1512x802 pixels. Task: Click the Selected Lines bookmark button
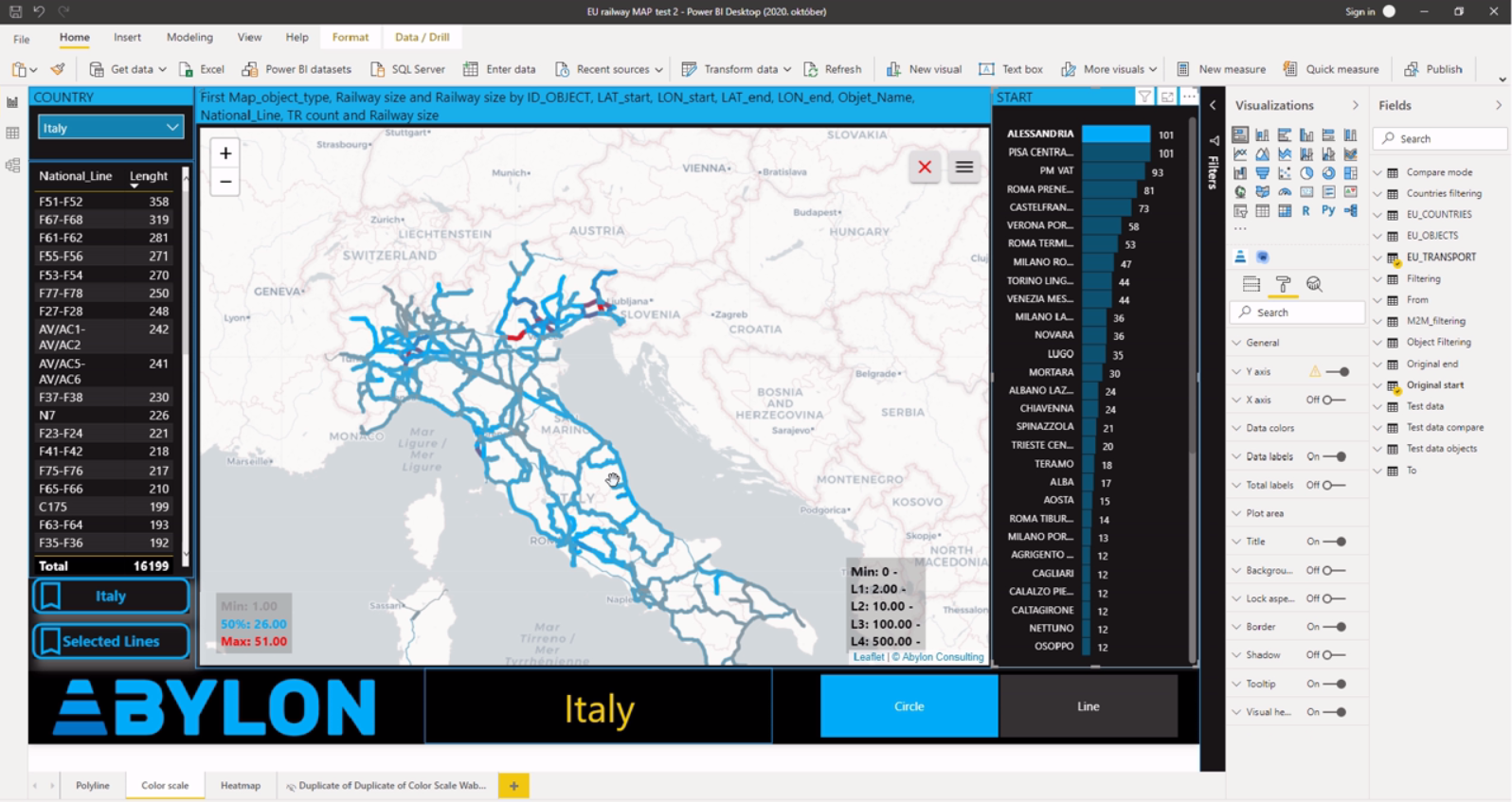tap(111, 641)
